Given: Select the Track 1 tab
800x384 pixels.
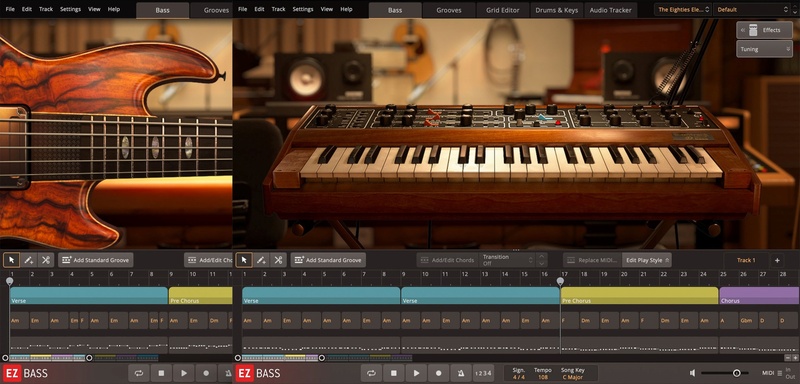Looking at the screenshot, I should [746, 260].
